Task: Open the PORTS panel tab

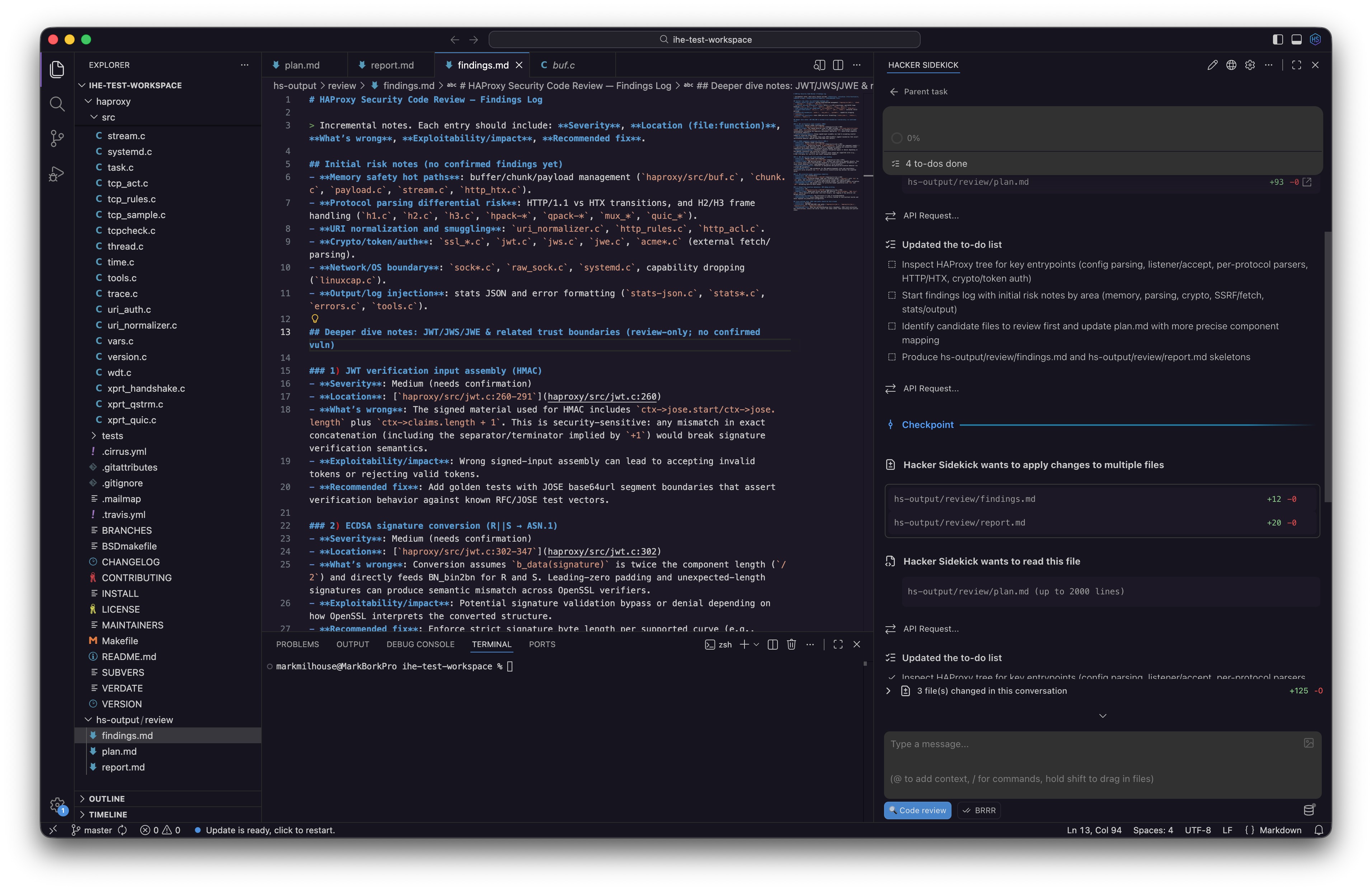Action: (542, 644)
